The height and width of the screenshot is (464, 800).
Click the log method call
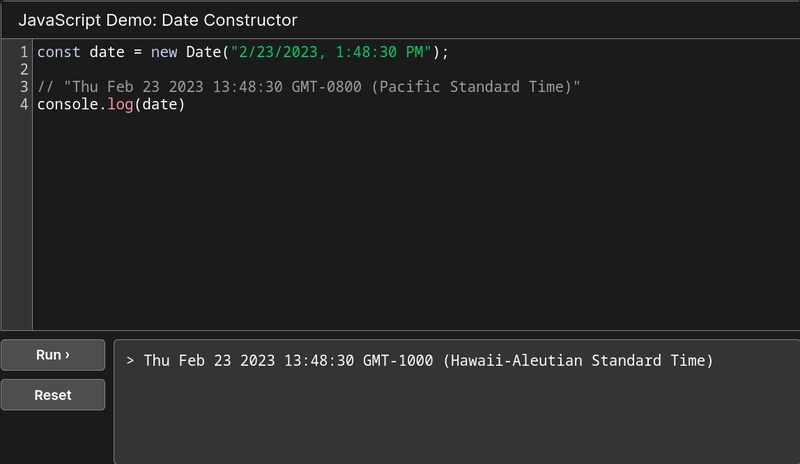click(x=119, y=104)
